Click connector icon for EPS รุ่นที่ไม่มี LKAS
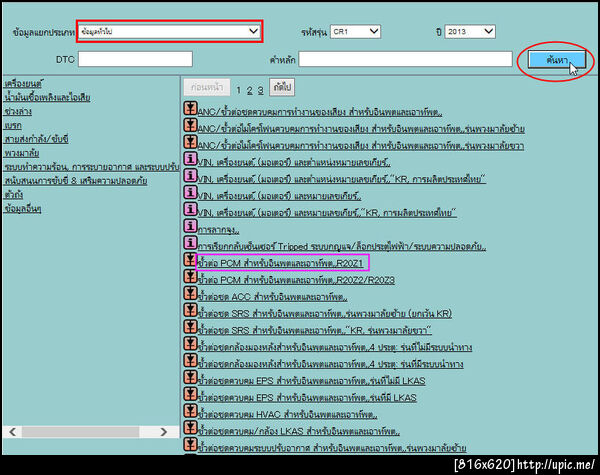 point(190,377)
